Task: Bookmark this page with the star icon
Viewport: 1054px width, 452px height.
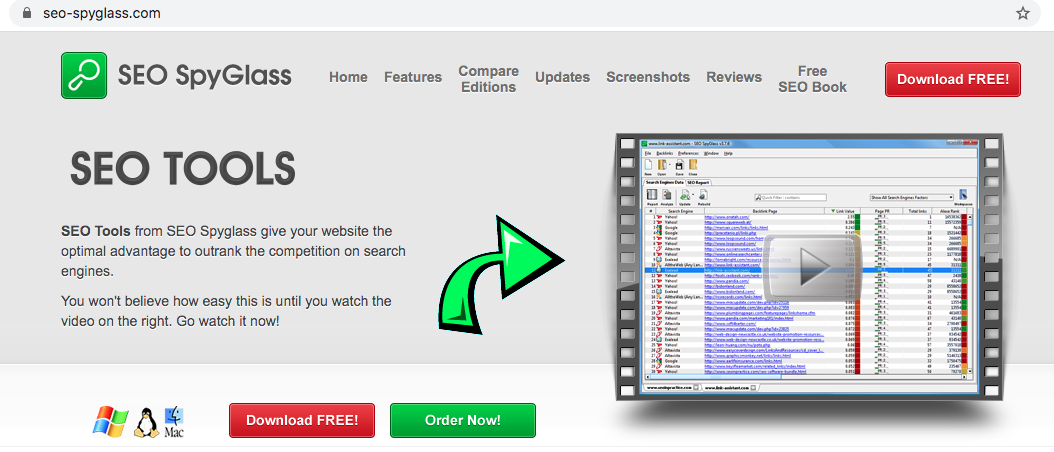Action: click(1022, 13)
